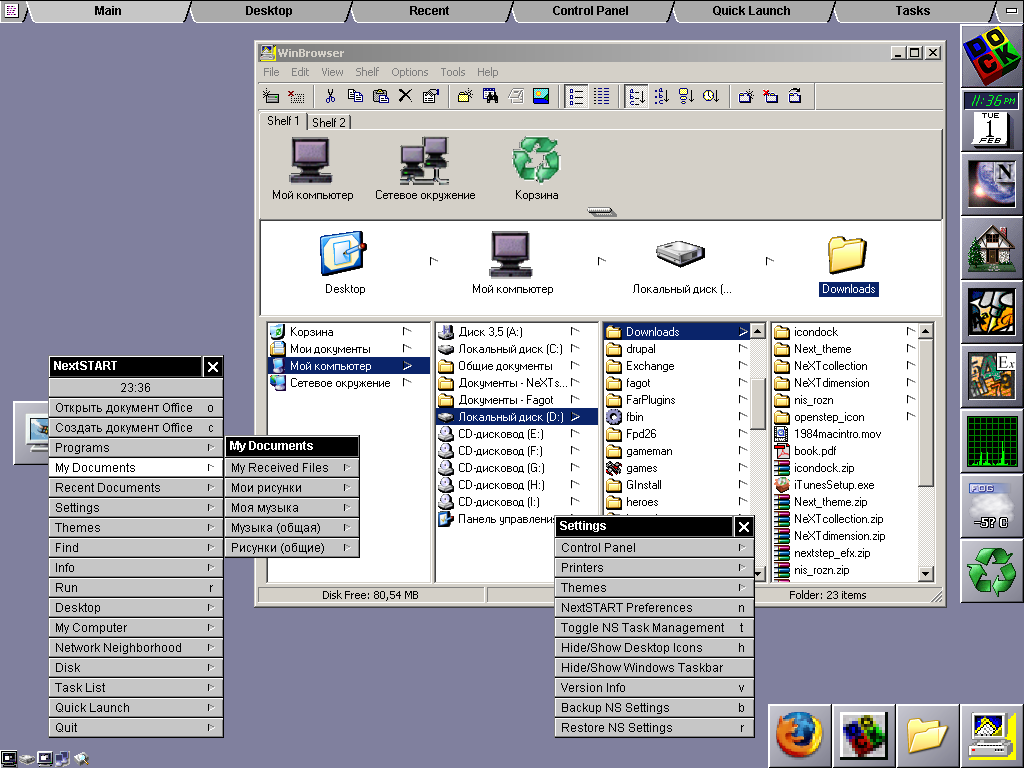Select the Мой компьютер icon on the shelf
The width and height of the screenshot is (1024, 768).
[312, 161]
